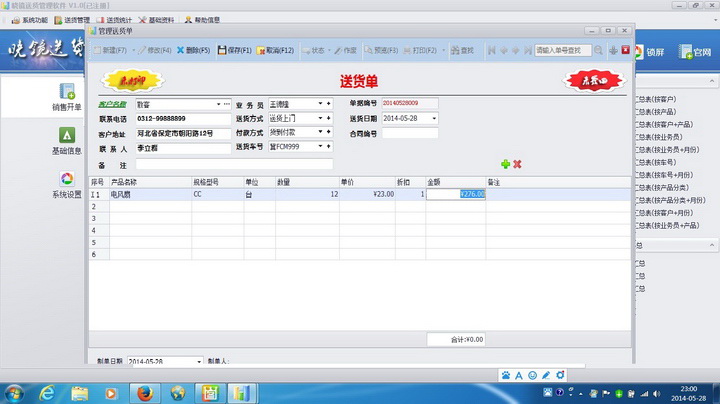Expand the 客户名称 customer dropdown arrow
The width and height of the screenshot is (720, 404).
[x=219, y=104]
